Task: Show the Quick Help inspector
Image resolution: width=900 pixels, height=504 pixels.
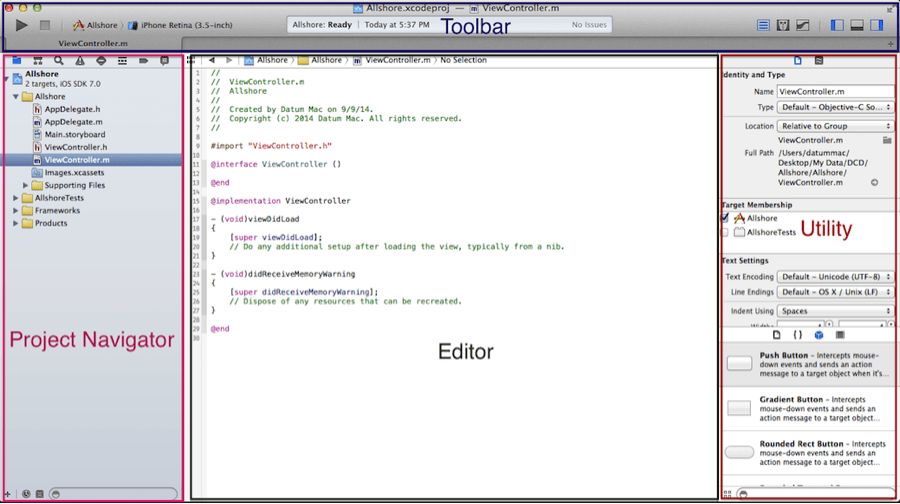Action: click(x=819, y=60)
